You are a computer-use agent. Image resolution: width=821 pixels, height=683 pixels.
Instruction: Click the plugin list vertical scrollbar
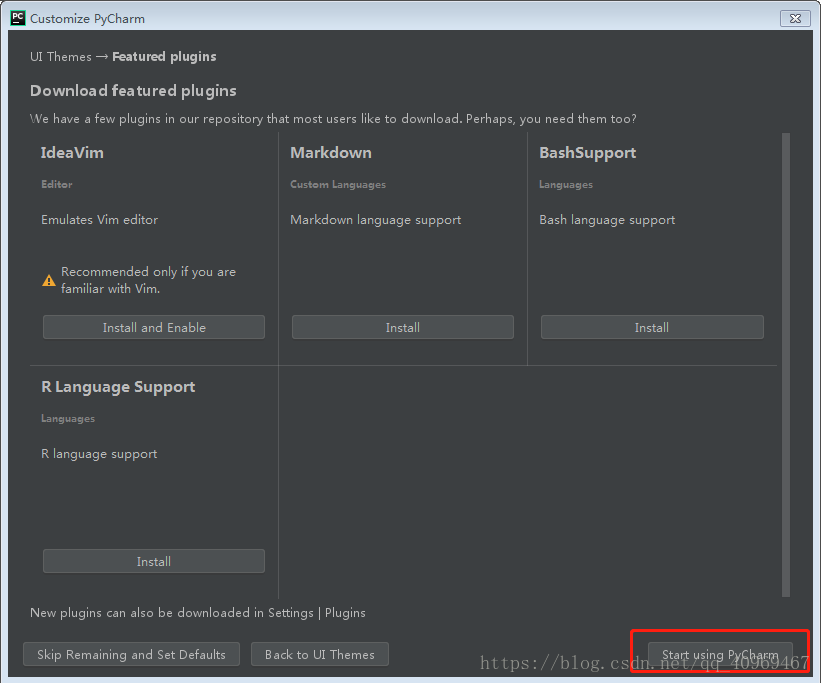(785, 365)
